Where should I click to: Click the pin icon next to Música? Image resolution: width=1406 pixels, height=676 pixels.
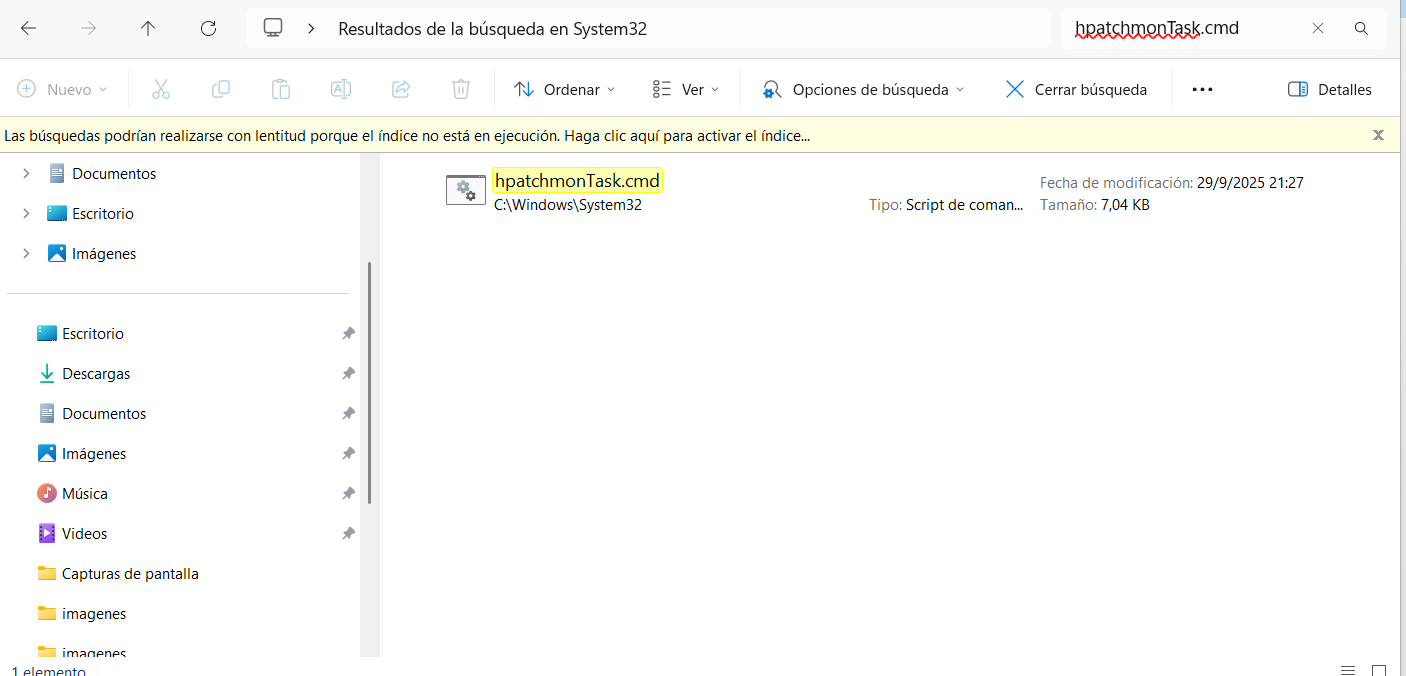[348, 493]
